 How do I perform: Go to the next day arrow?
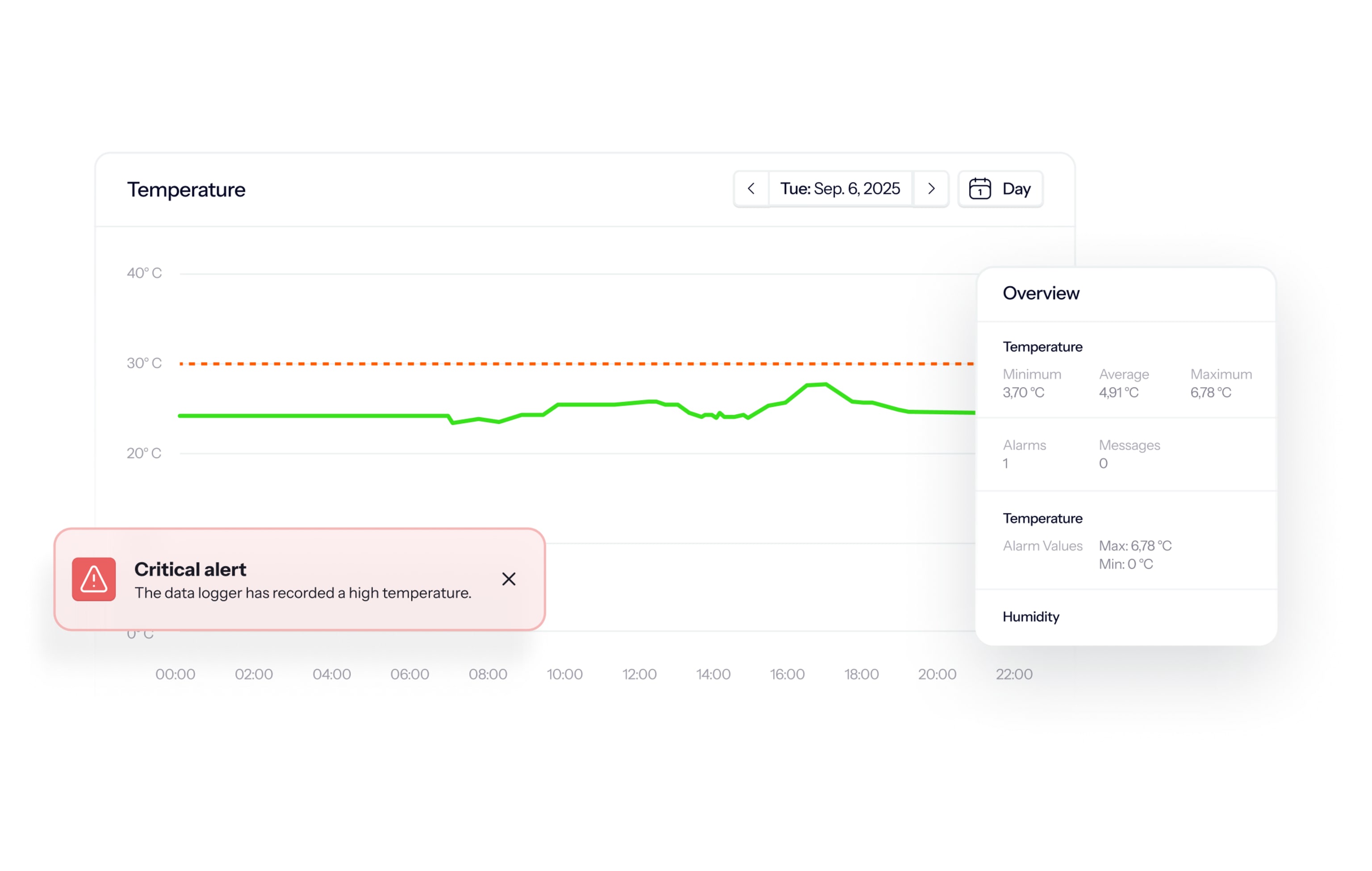click(x=931, y=188)
